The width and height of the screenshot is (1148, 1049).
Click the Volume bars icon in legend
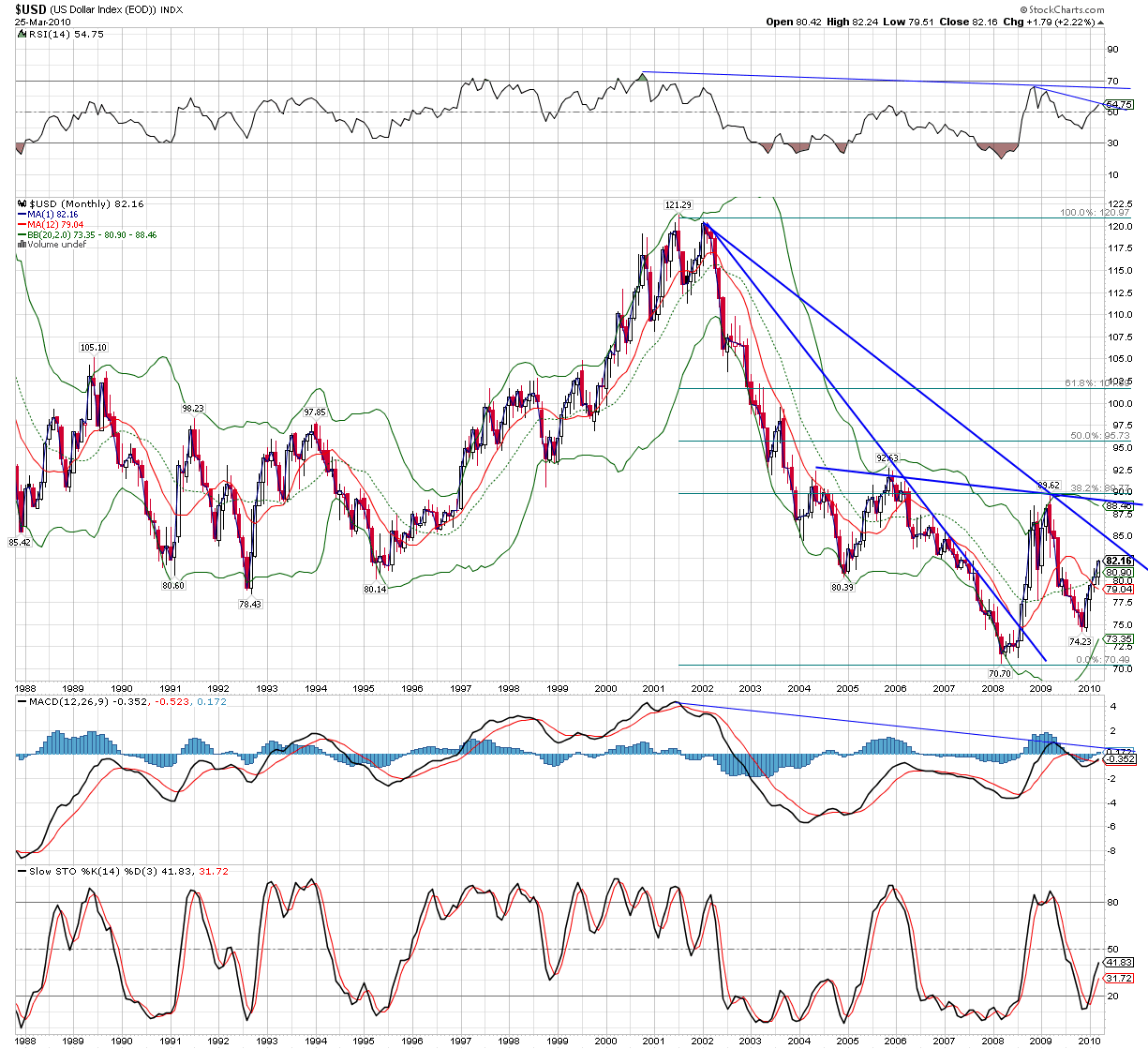coord(23,245)
